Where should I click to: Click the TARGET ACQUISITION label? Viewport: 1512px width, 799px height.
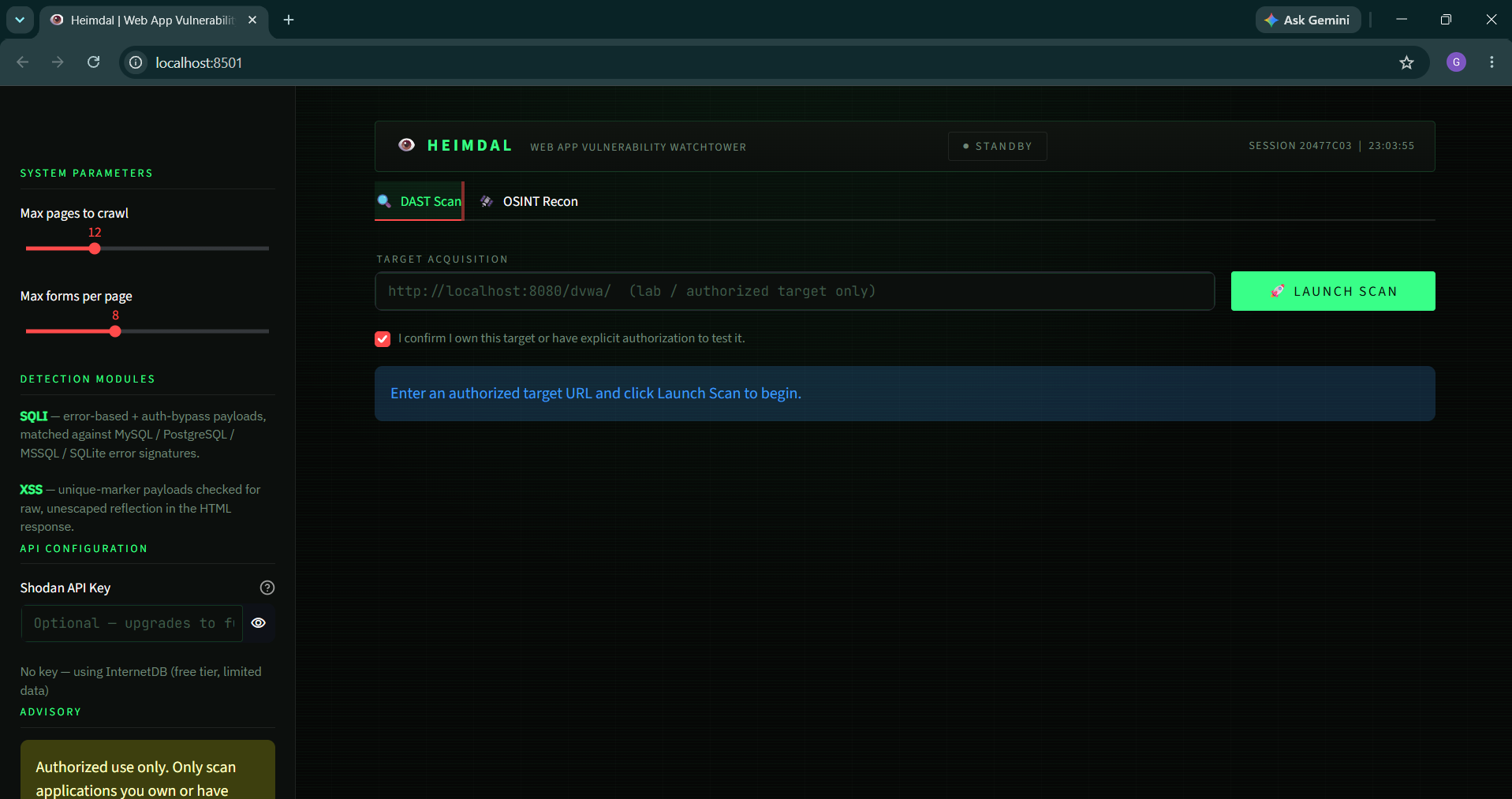[x=442, y=259]
